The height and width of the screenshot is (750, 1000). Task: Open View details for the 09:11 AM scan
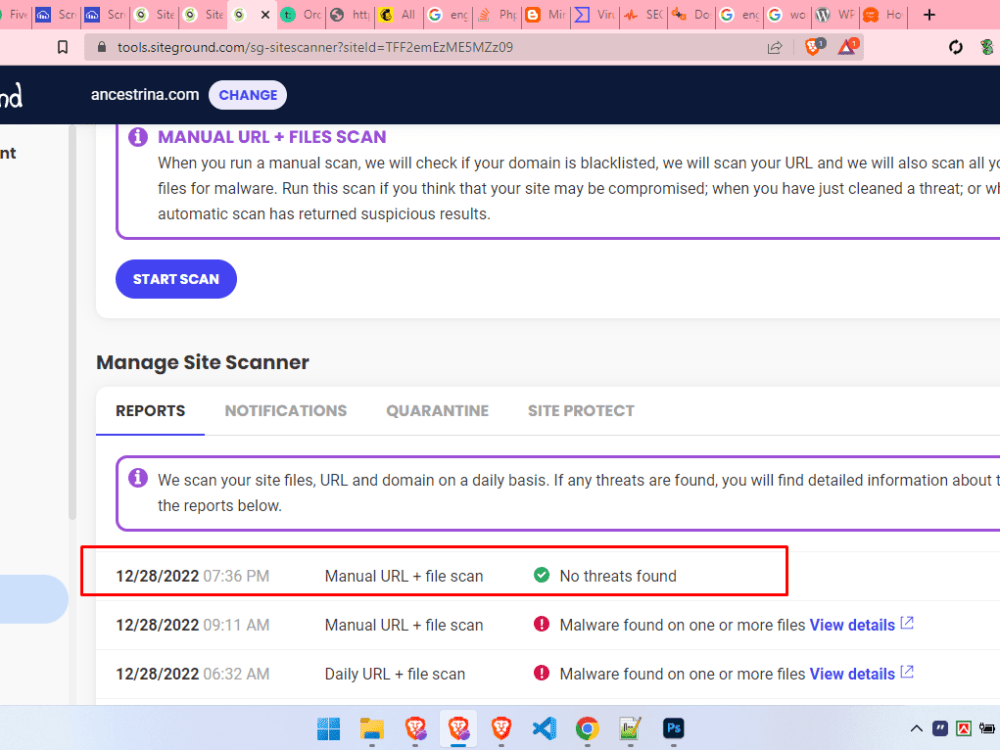point(852,625)
